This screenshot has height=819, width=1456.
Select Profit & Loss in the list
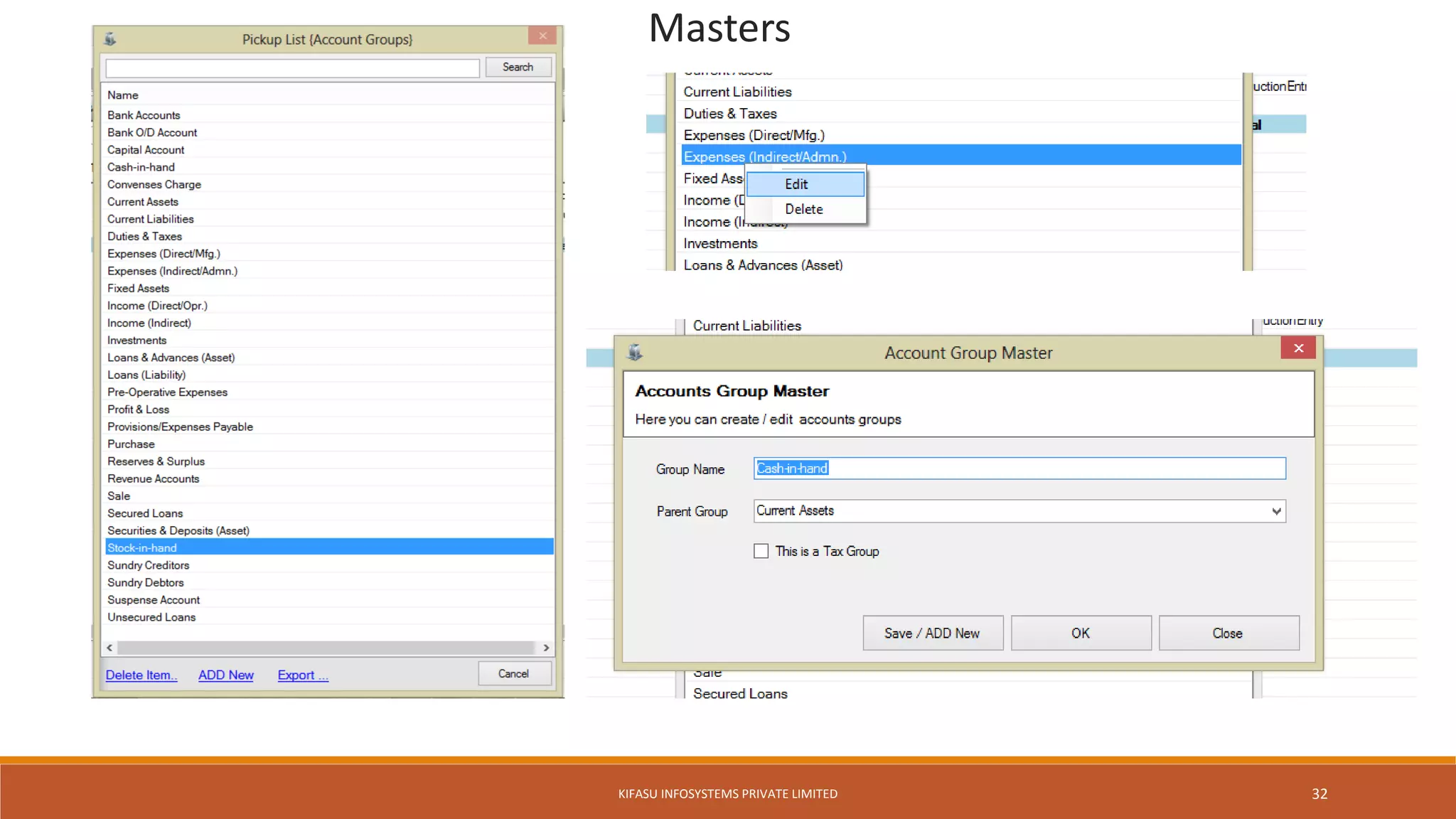[x=329, y=409]
